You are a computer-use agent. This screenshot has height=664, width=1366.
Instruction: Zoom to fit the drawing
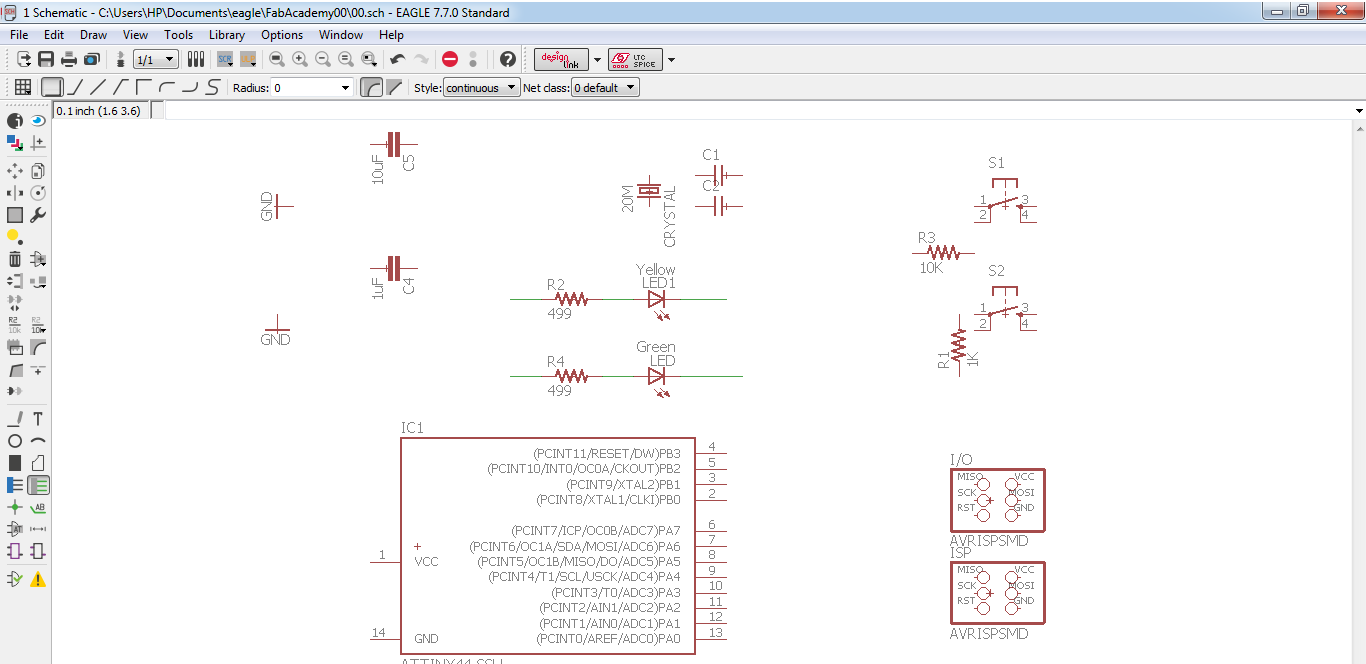click(277, 59)
